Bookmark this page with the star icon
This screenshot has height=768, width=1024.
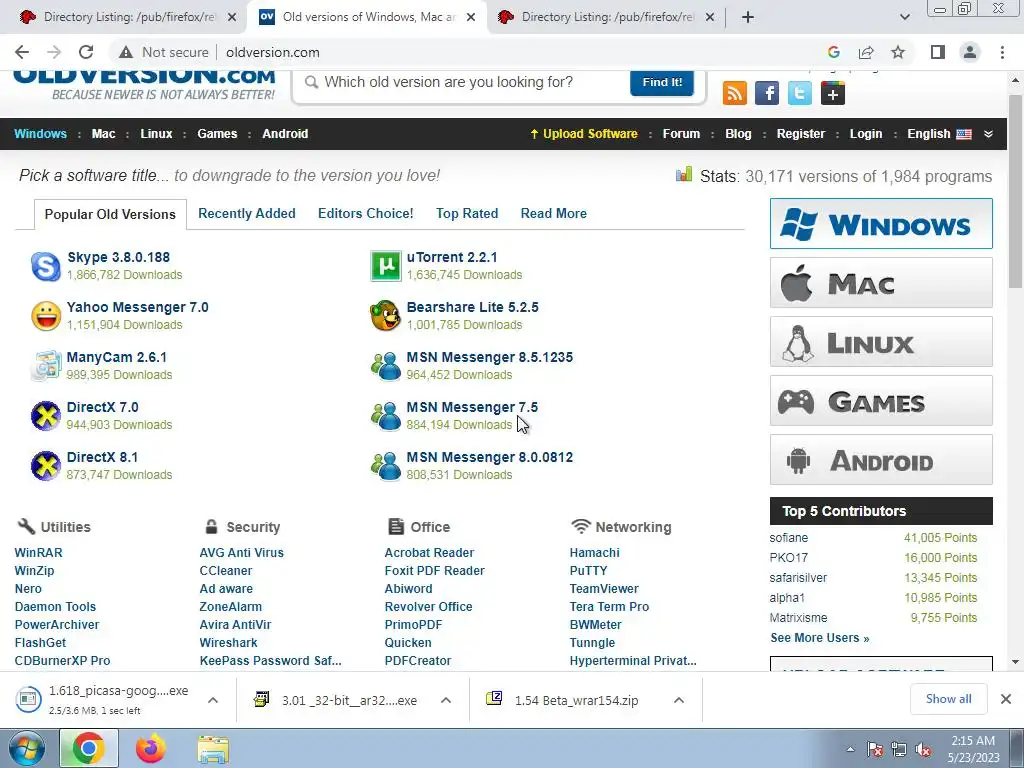pyautogui.click(x=898, y=52)
